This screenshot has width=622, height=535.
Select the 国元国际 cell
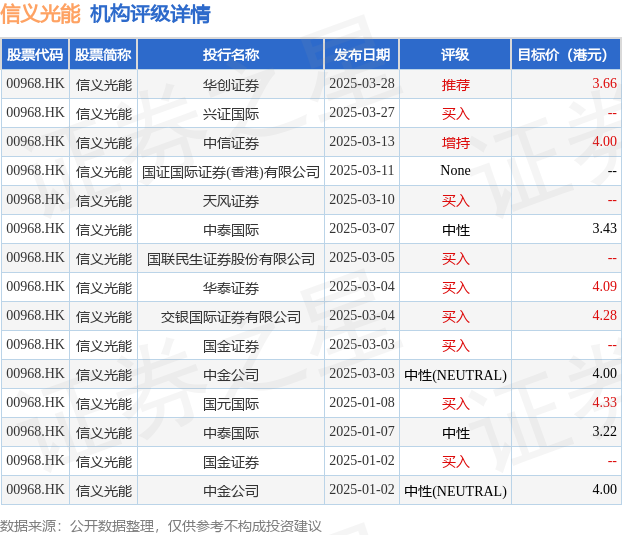tap(231, 403)
